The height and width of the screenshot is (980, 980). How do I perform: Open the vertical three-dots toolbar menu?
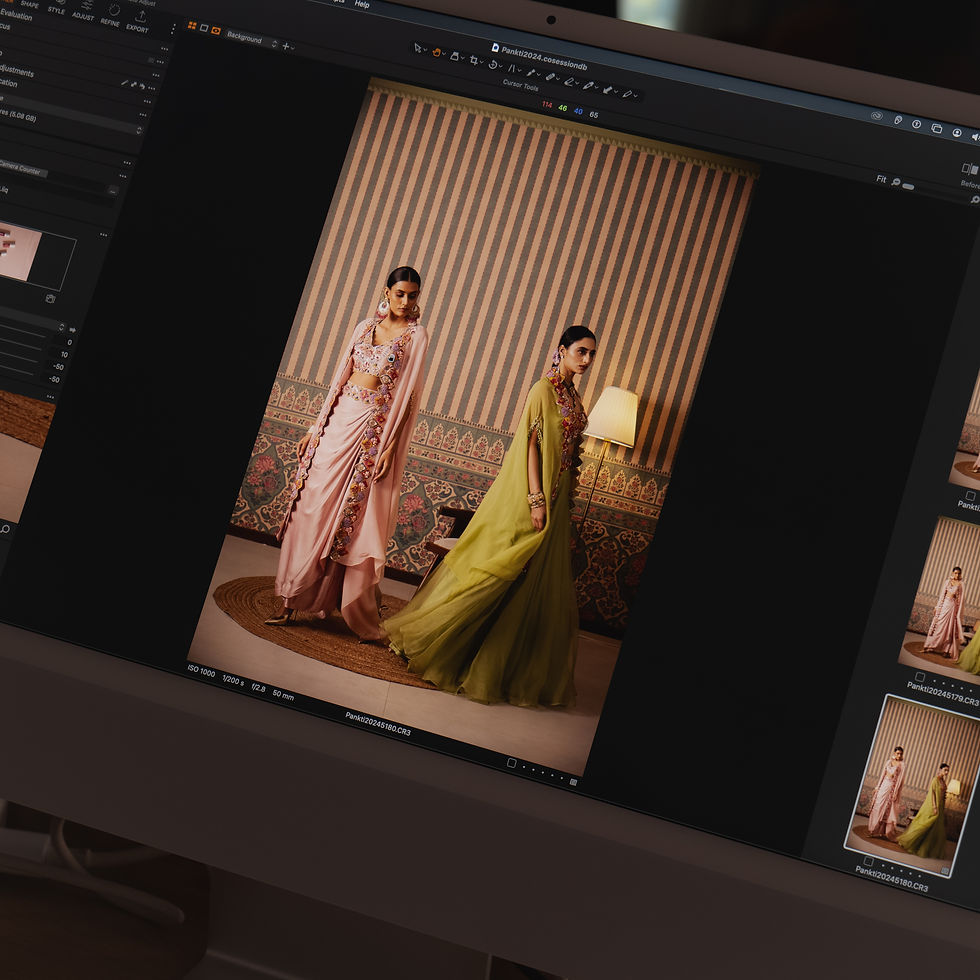coord(173,28)
